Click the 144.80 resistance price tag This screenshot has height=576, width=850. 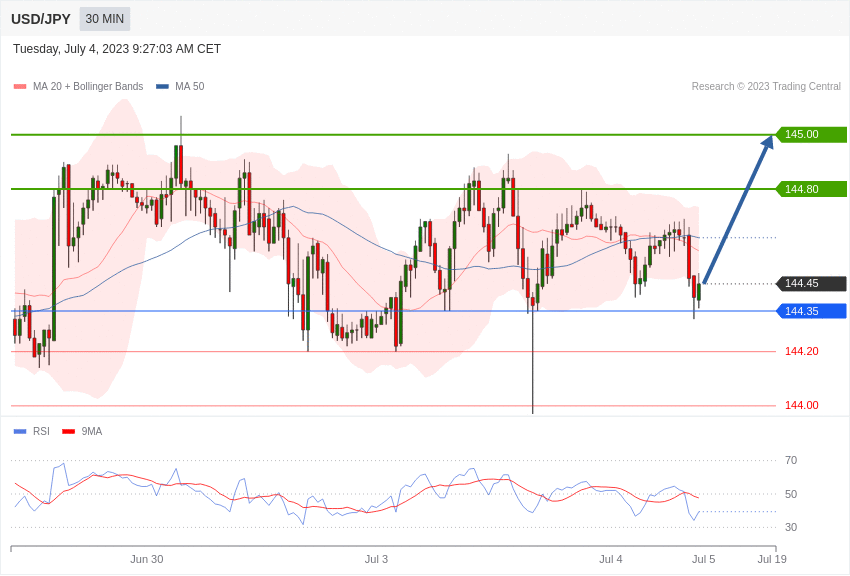(811, 189)
